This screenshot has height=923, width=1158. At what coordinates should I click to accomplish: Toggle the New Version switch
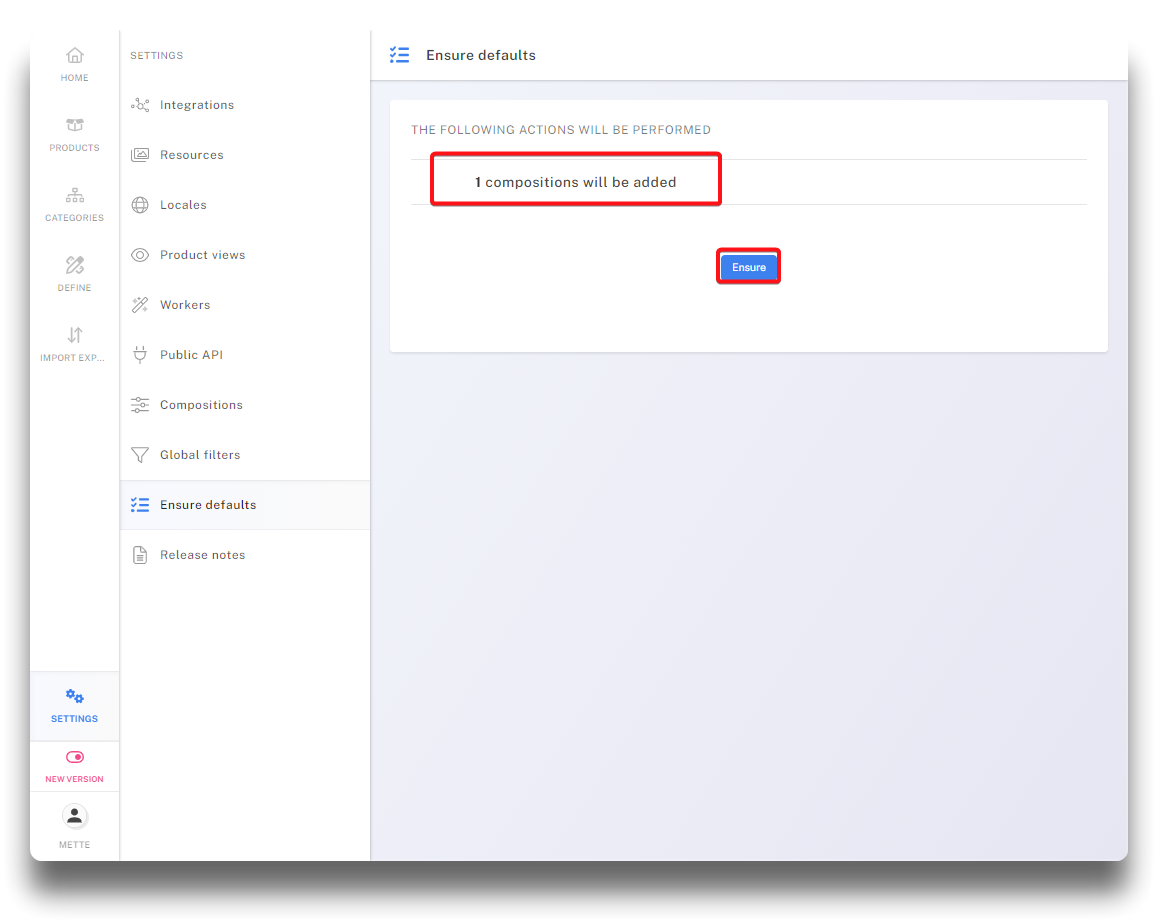coord(75,757)
